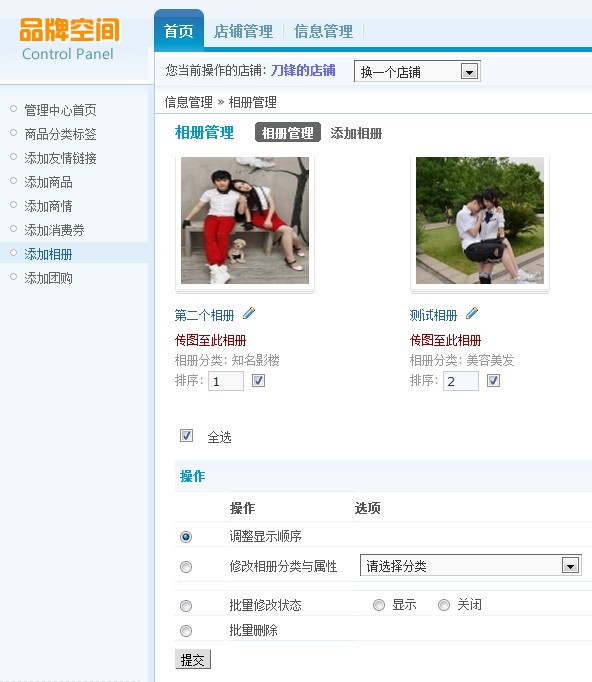Screen dimensions: 592x682
Task: Select the 批量删除 radio button
Action: [x=186, y=631]
